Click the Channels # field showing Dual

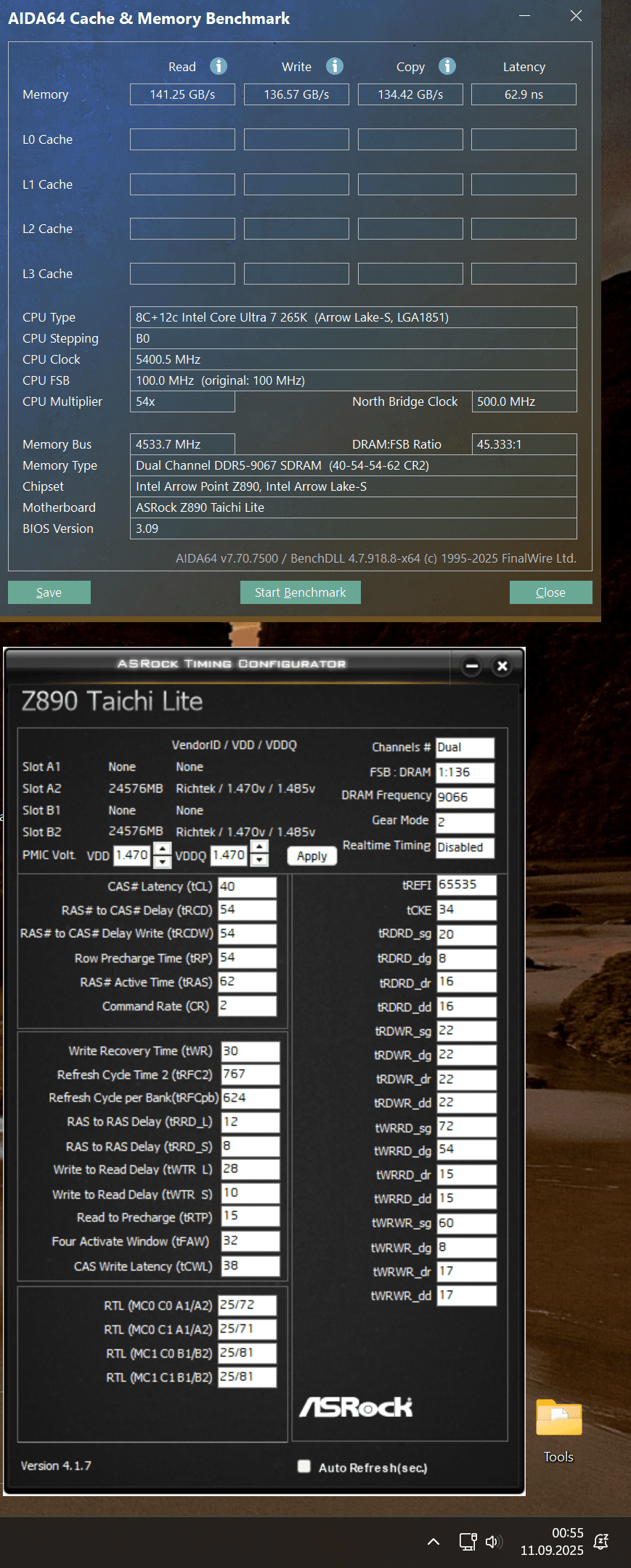465,748
